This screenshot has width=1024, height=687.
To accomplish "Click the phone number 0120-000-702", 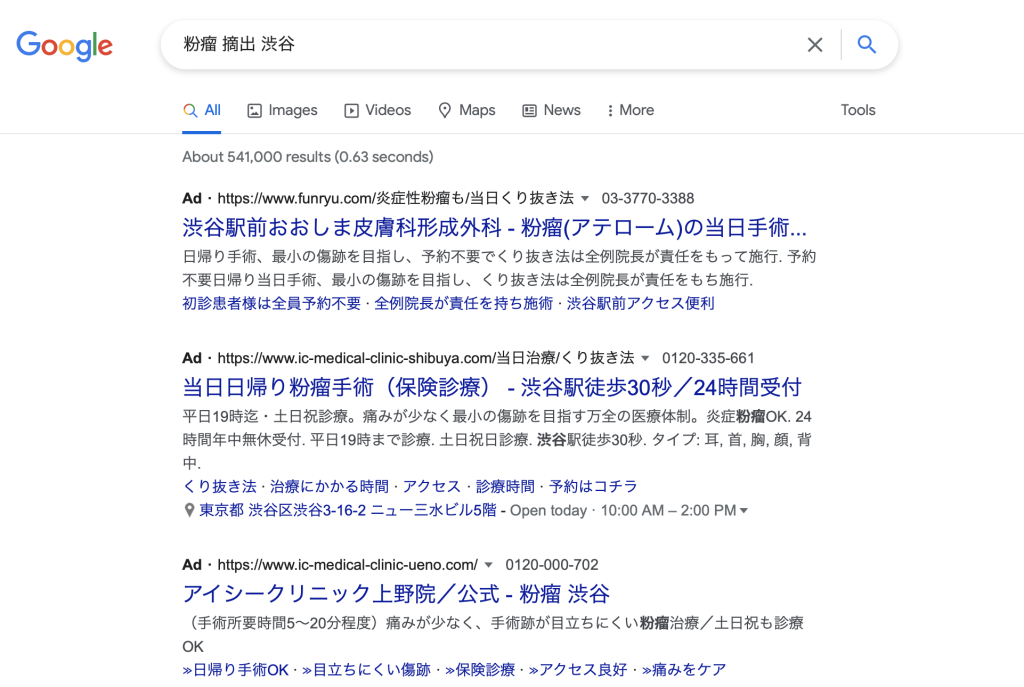I will pos(552,565).
